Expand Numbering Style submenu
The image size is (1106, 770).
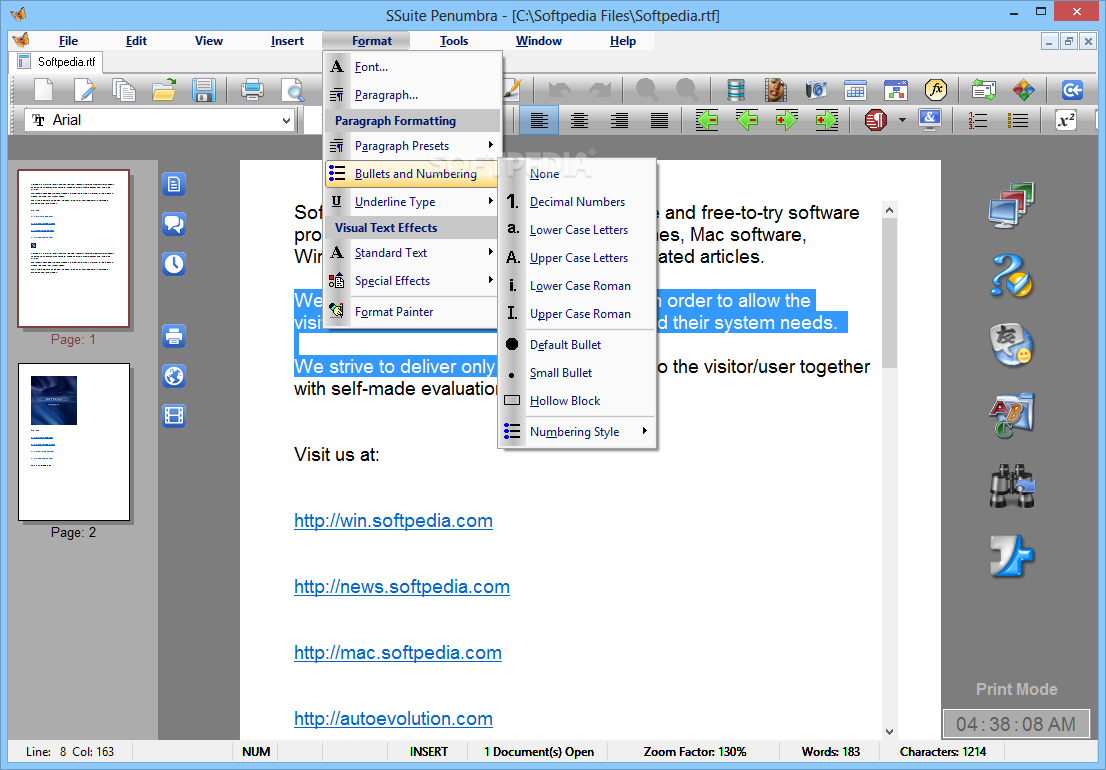point(577,432)
